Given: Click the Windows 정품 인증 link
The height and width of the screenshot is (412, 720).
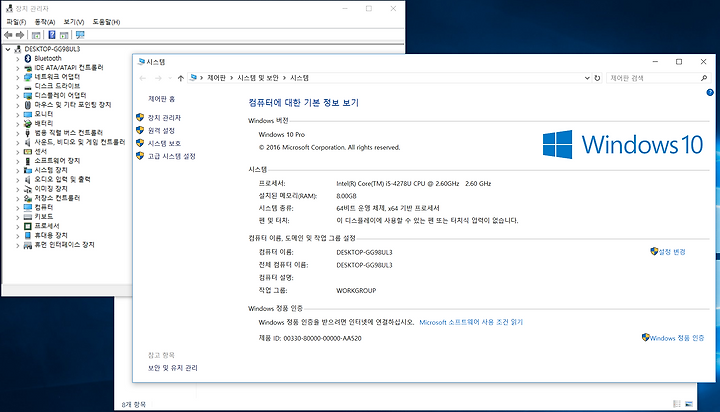Looking at the screenshot, I should (676, 338).
